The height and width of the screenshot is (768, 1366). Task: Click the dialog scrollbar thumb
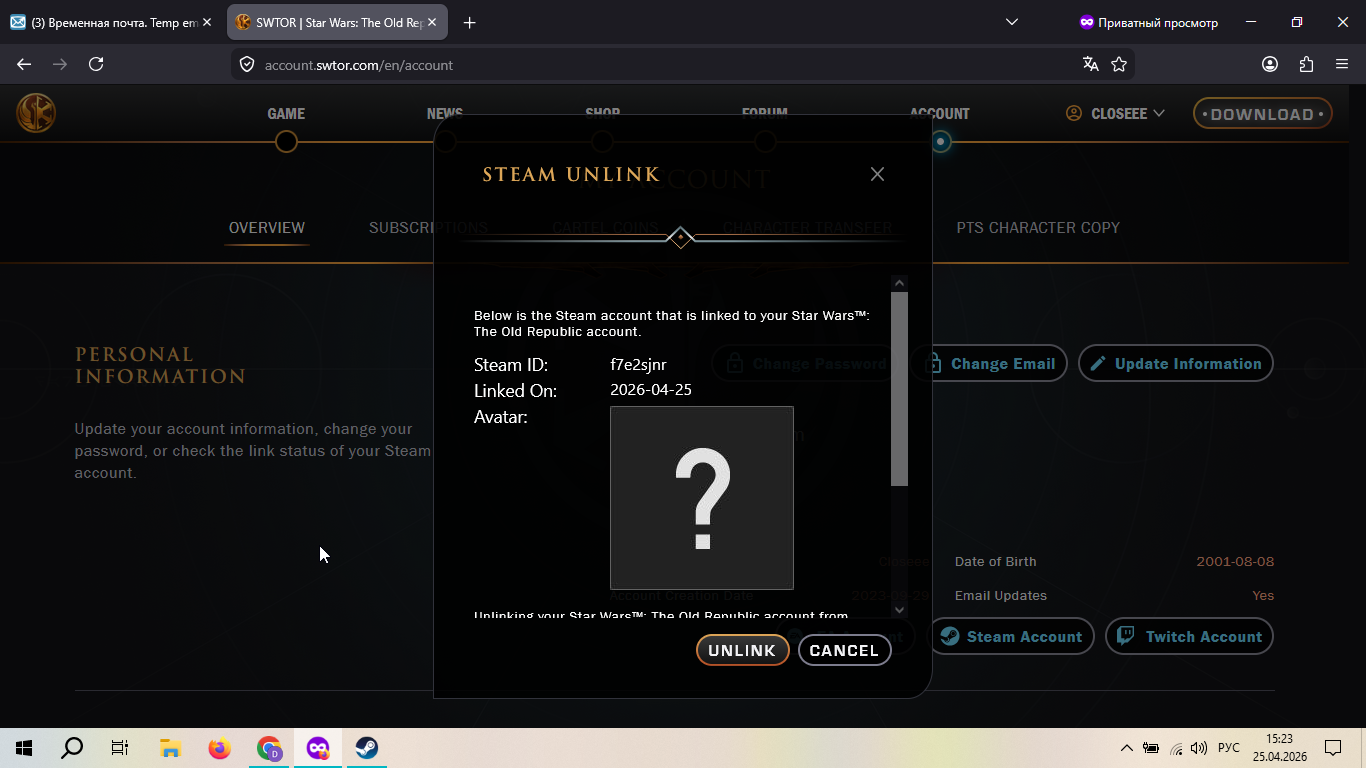[x=899, y=389]
